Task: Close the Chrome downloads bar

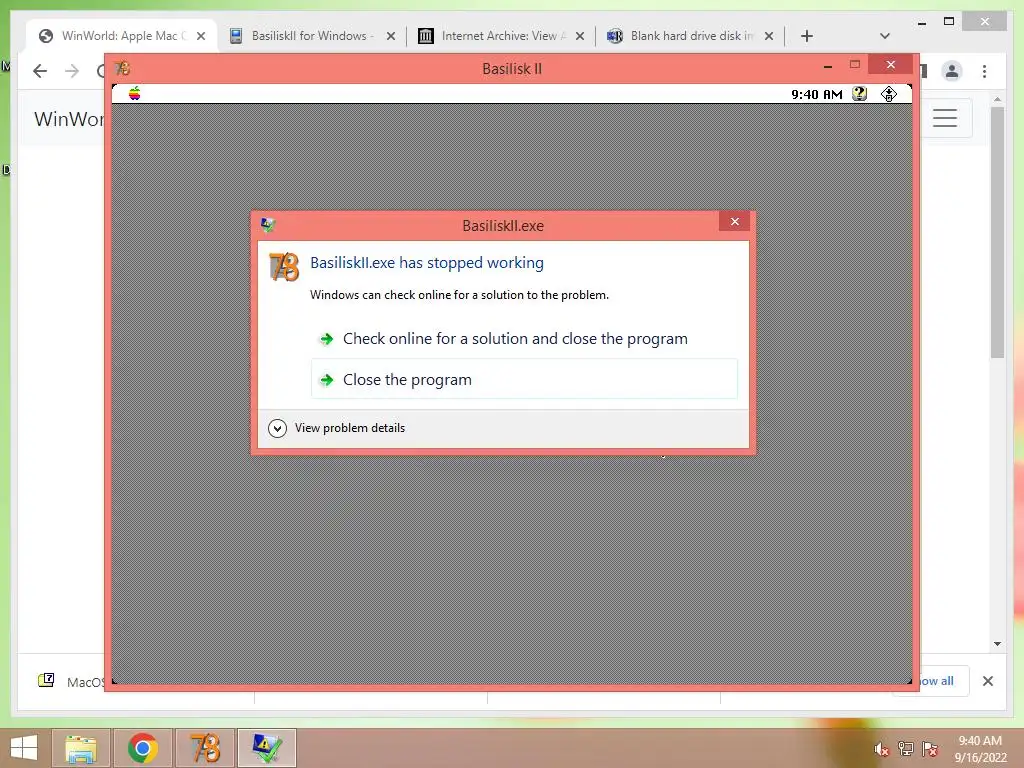Action: click(987, 681)
